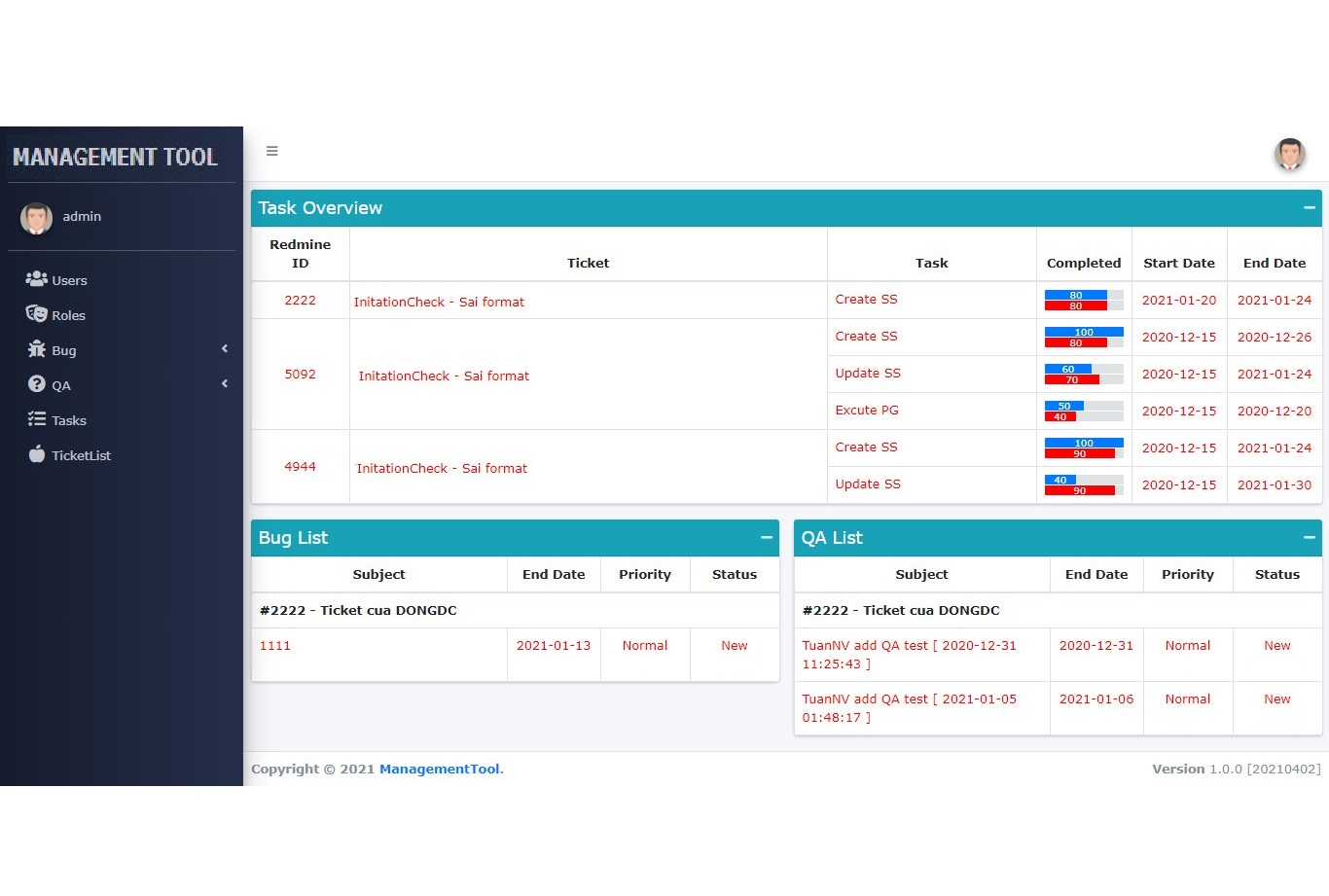Viewport: 1329px width, 896px height.
Task: Open the ManagementTool footer link
Action: point(441,769)
